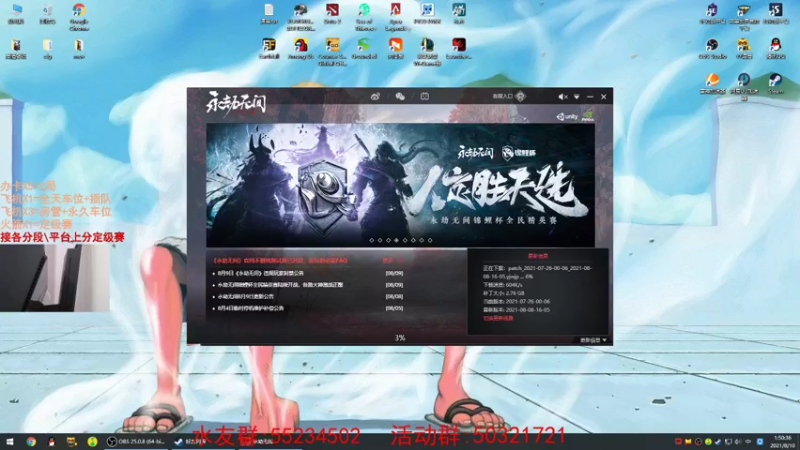The height and width of the screenshot is (450, 800).
Task: Close the game launcher window
Action: [x=604, y=96]
